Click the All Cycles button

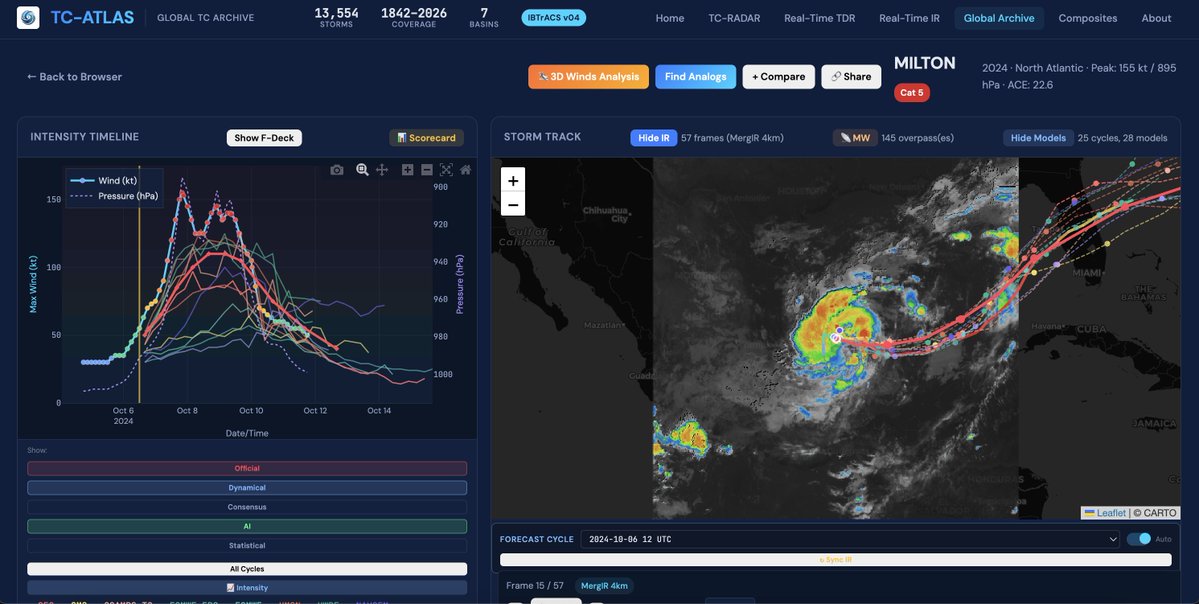coord(247,569)
